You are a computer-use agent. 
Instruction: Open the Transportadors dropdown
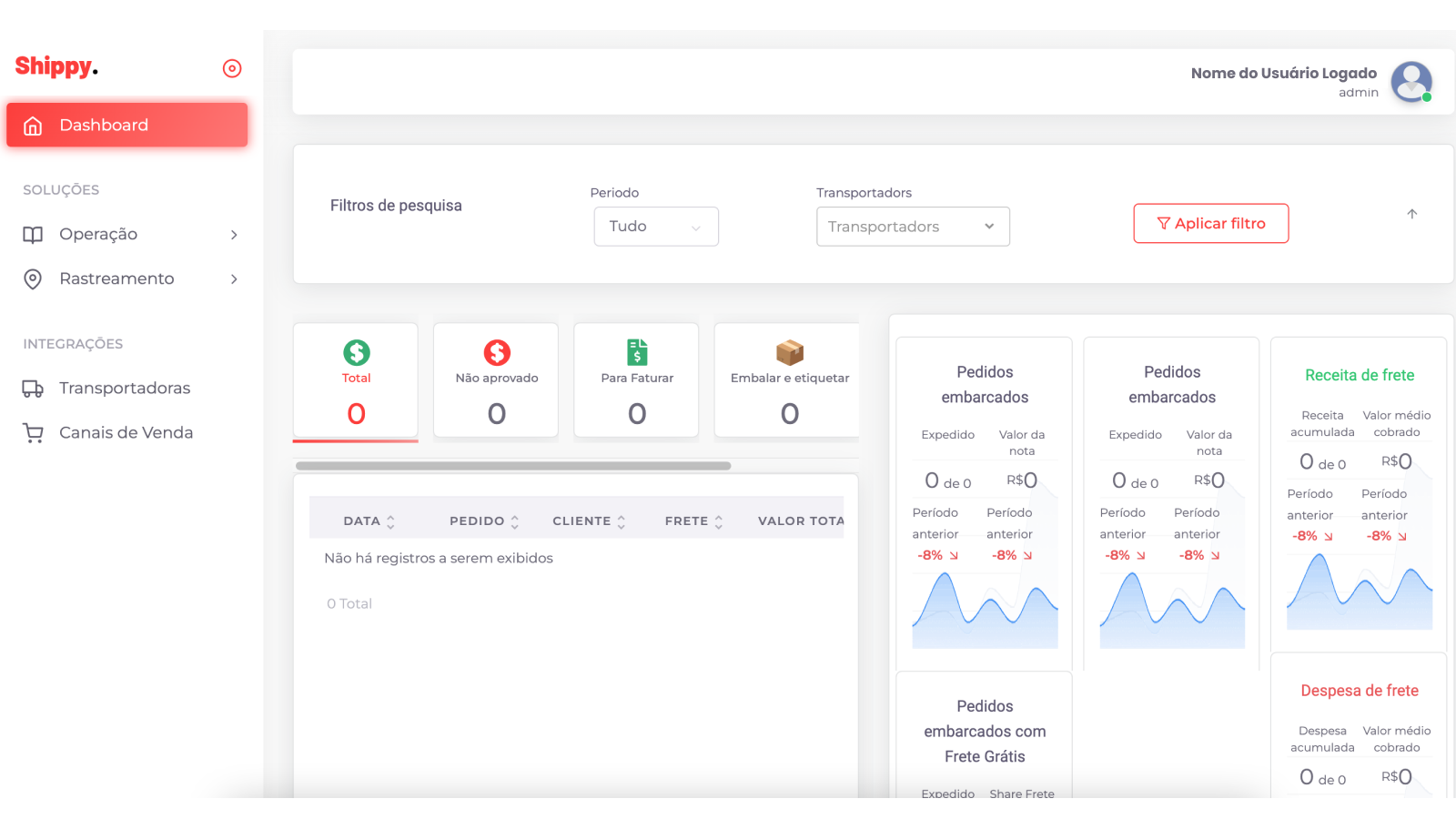[x=913, y=227]
